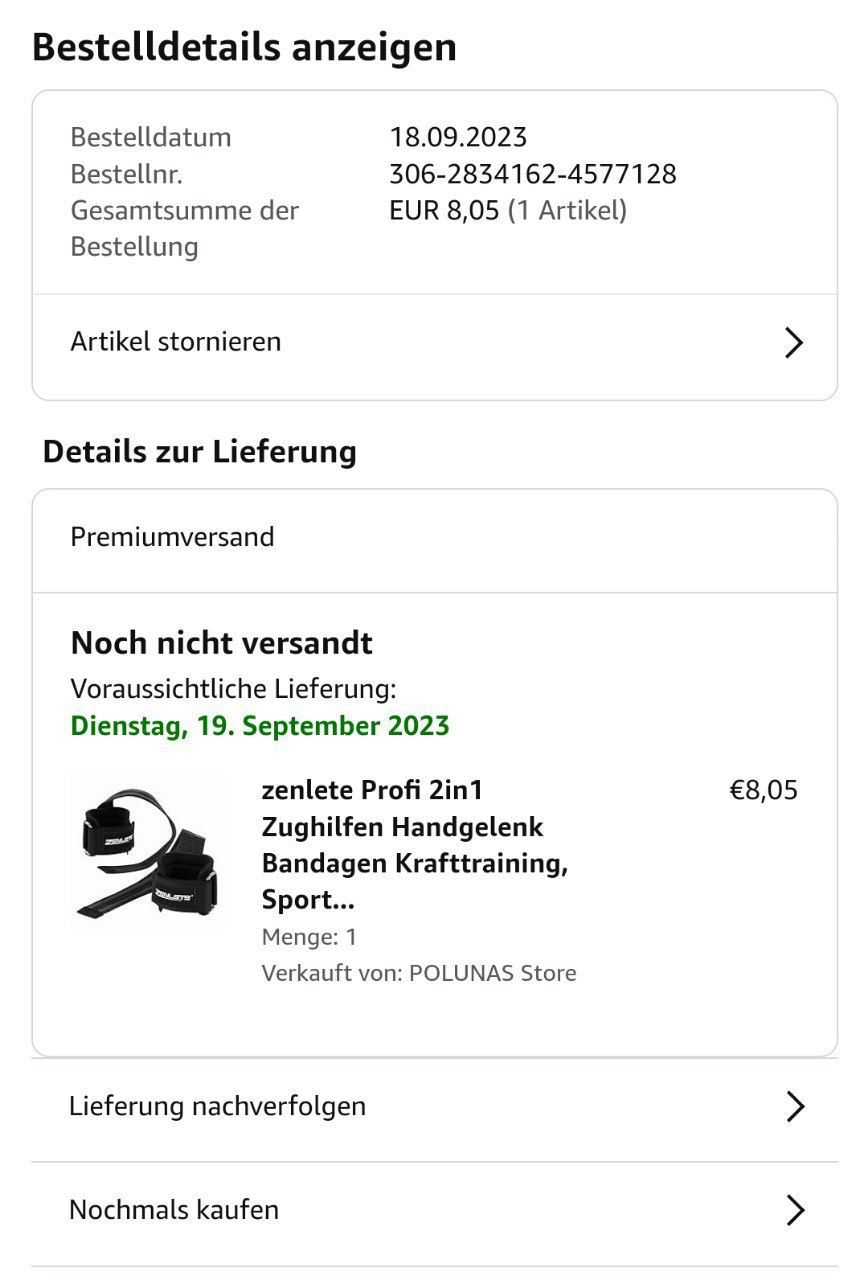Tap the arrow next to Lieferung nachverfolgen

click(x=795, y=1107)
